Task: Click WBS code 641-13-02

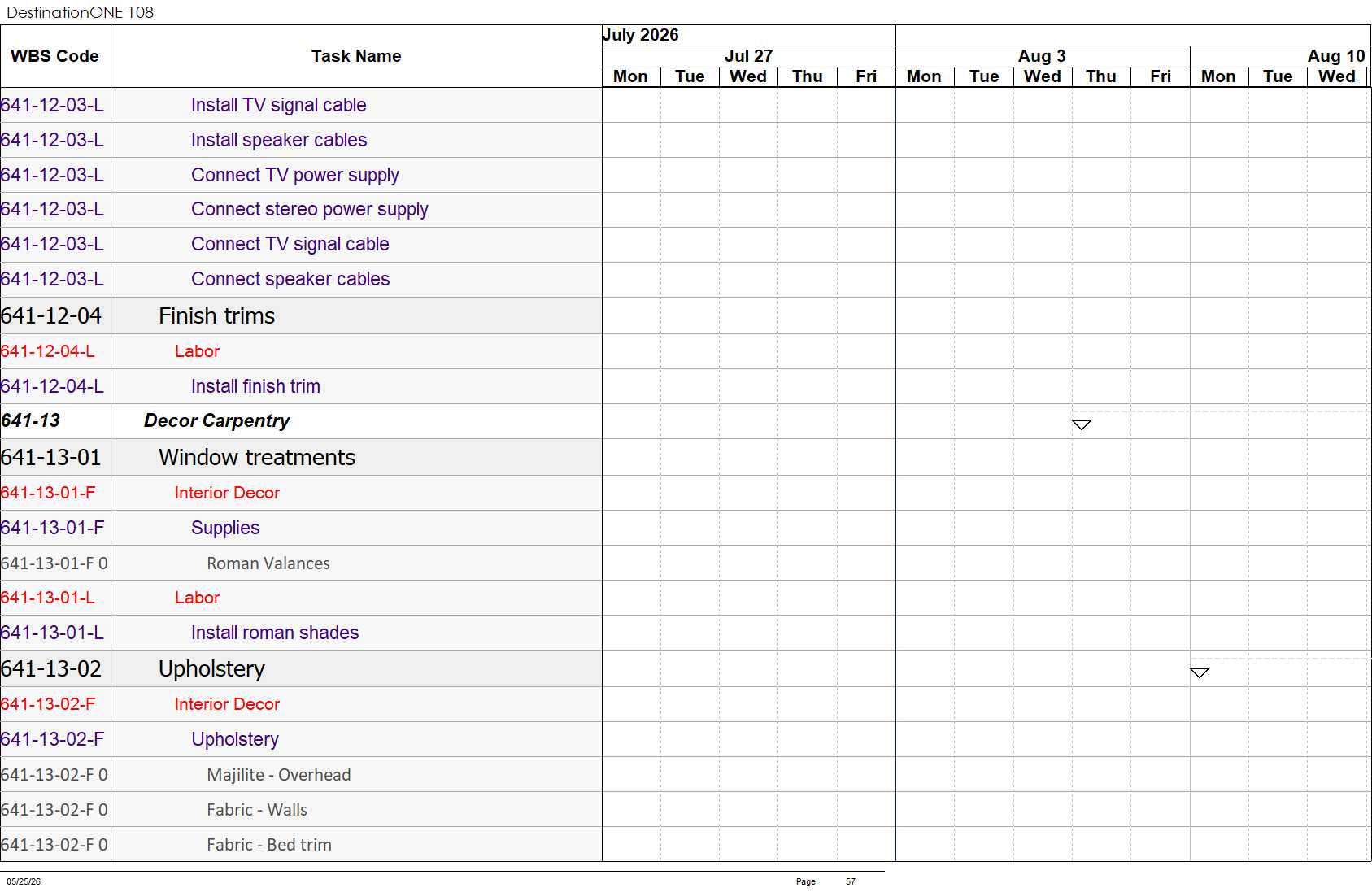Action: tap(51, 668)
